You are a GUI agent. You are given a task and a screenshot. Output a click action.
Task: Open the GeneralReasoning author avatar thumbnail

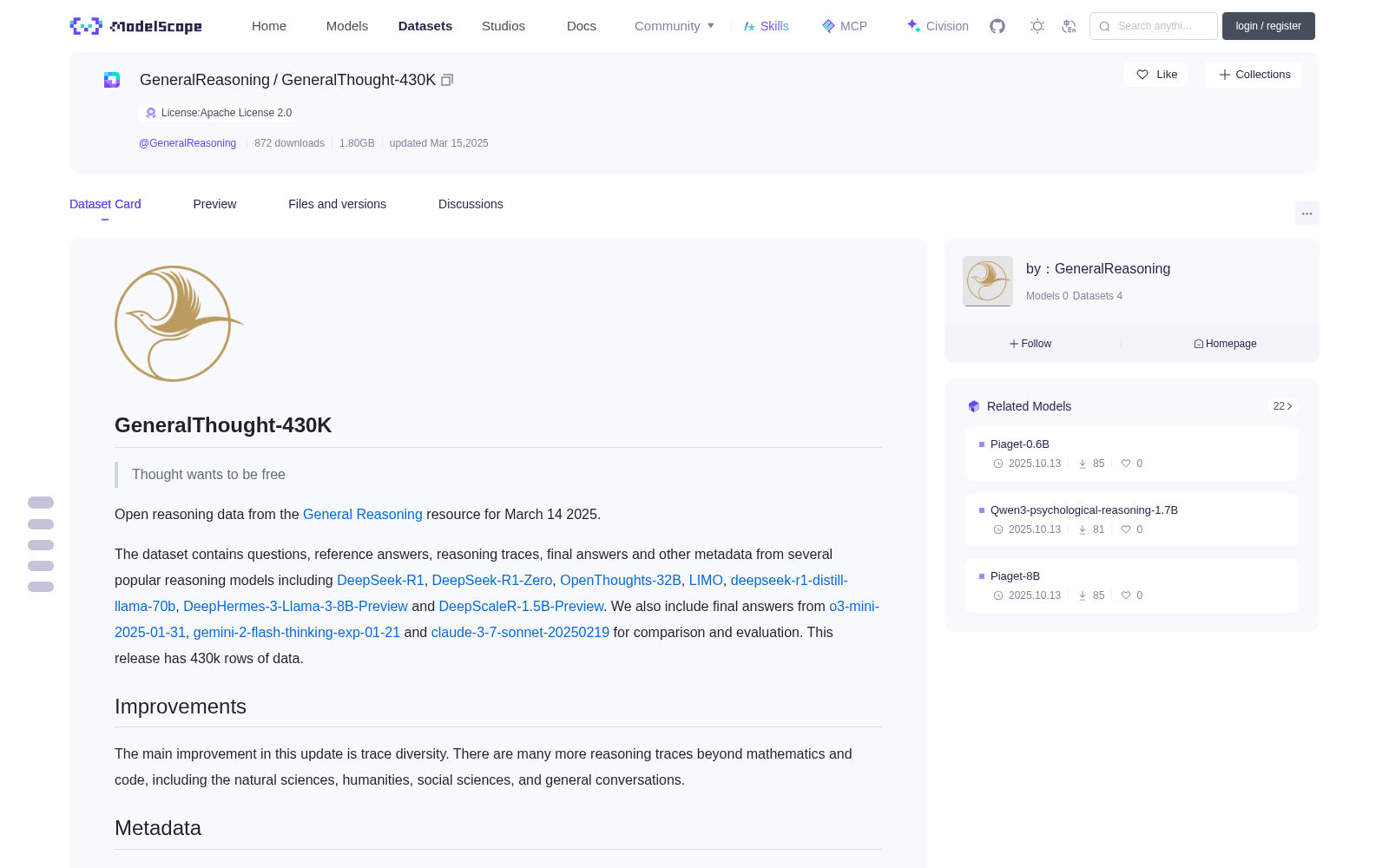coord(988,281)
